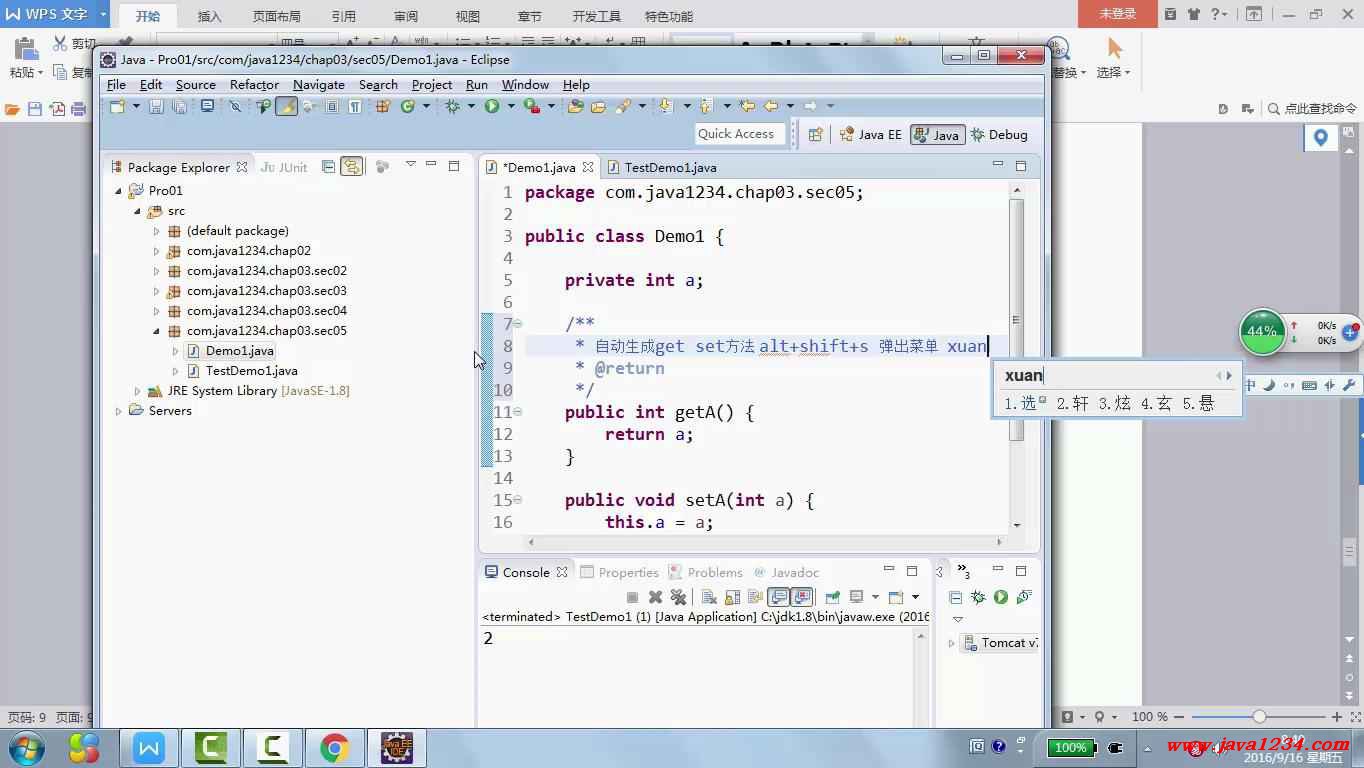
Task: Click the Windows Start button
Action: pyautogui.click(x=26, y=747)
